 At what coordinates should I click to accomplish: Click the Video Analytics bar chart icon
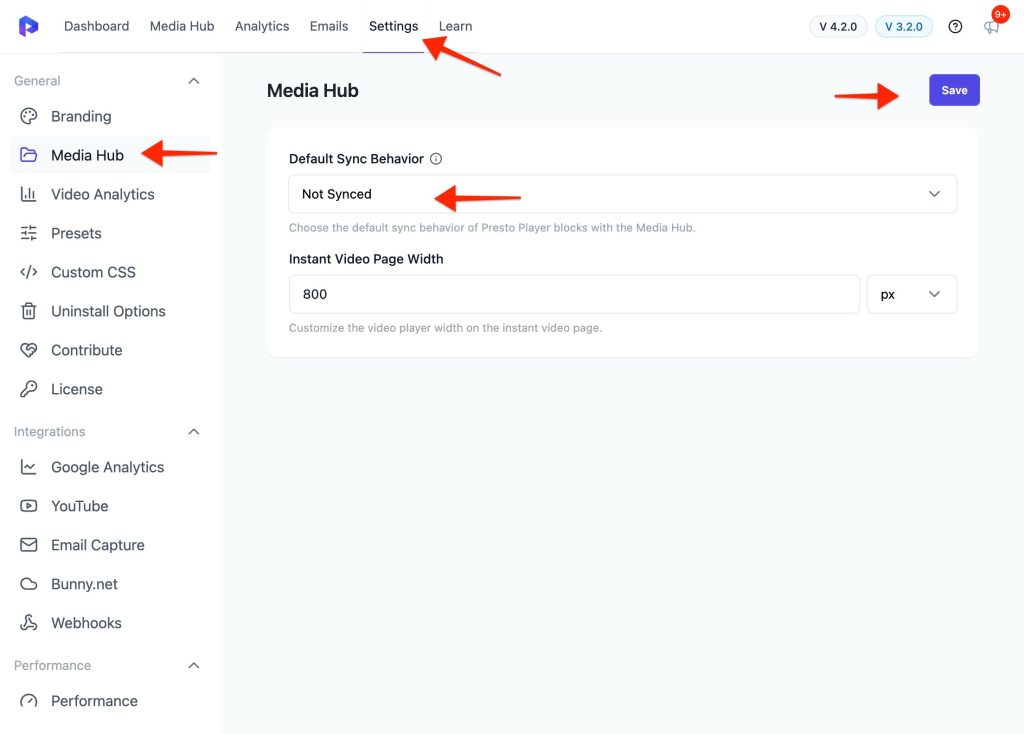[29, 194]
